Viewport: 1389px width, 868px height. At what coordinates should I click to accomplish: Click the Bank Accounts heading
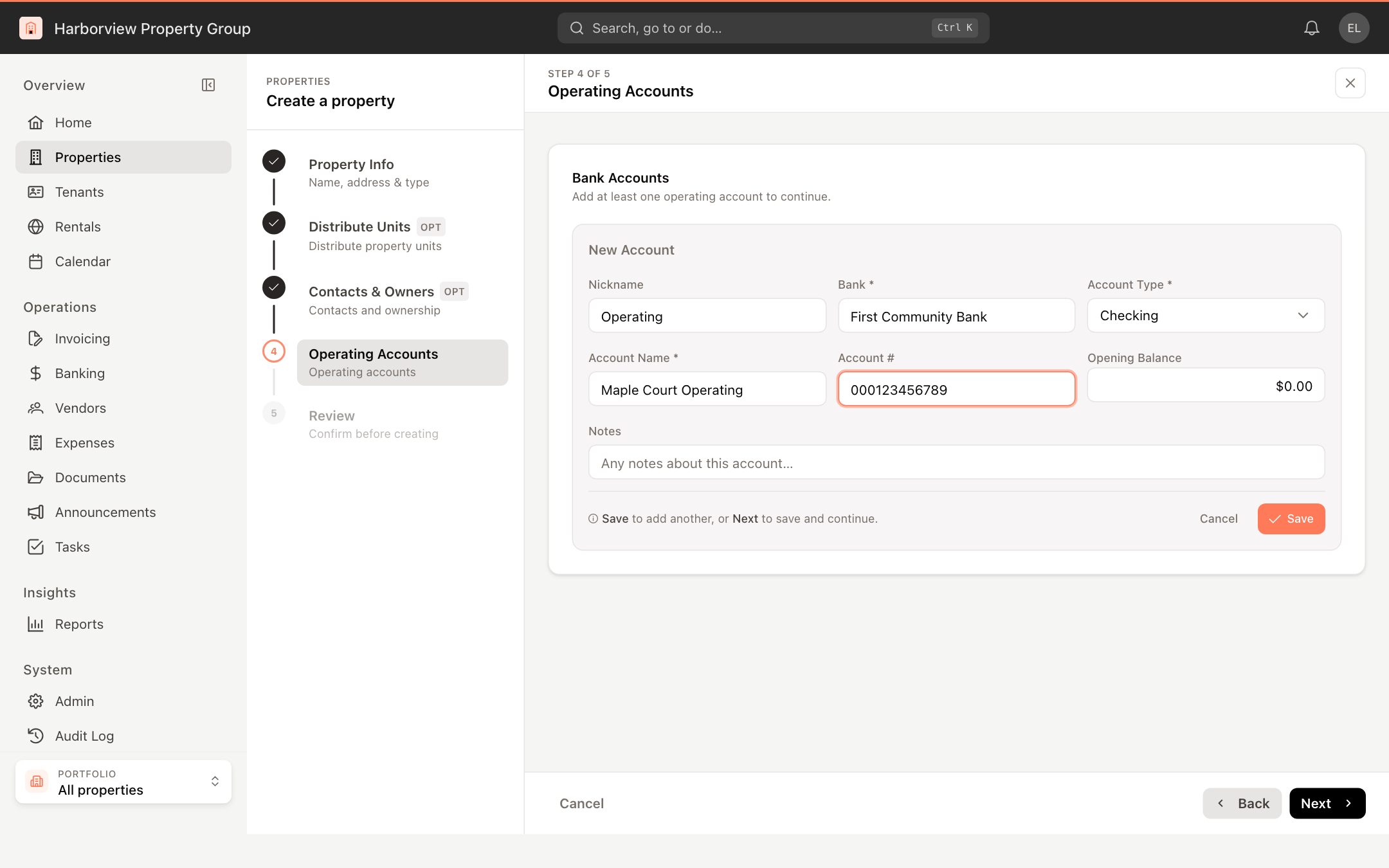(621, 178)
